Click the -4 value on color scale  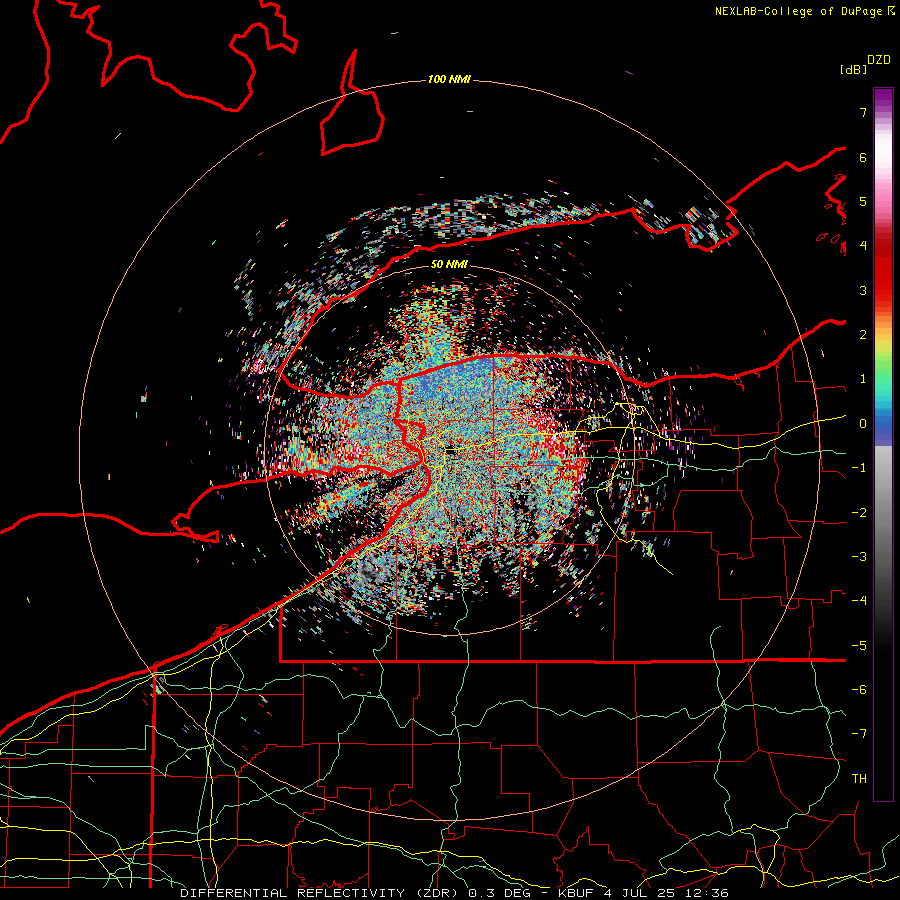pyautogui.click(x=859, y=601)
